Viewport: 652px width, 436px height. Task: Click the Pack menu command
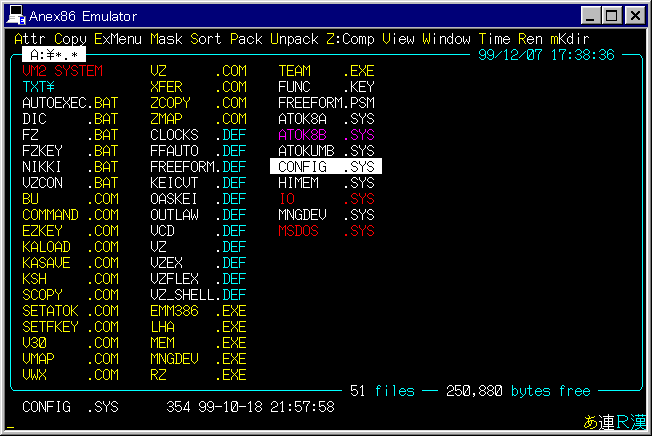point(246,39)
